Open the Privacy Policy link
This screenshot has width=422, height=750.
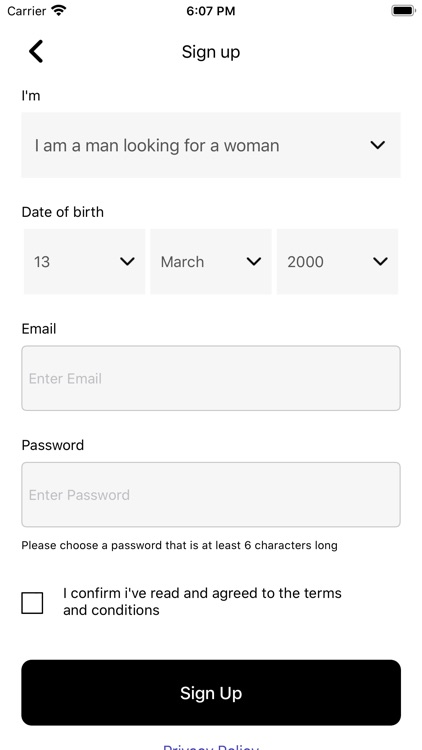pos(211,747)
